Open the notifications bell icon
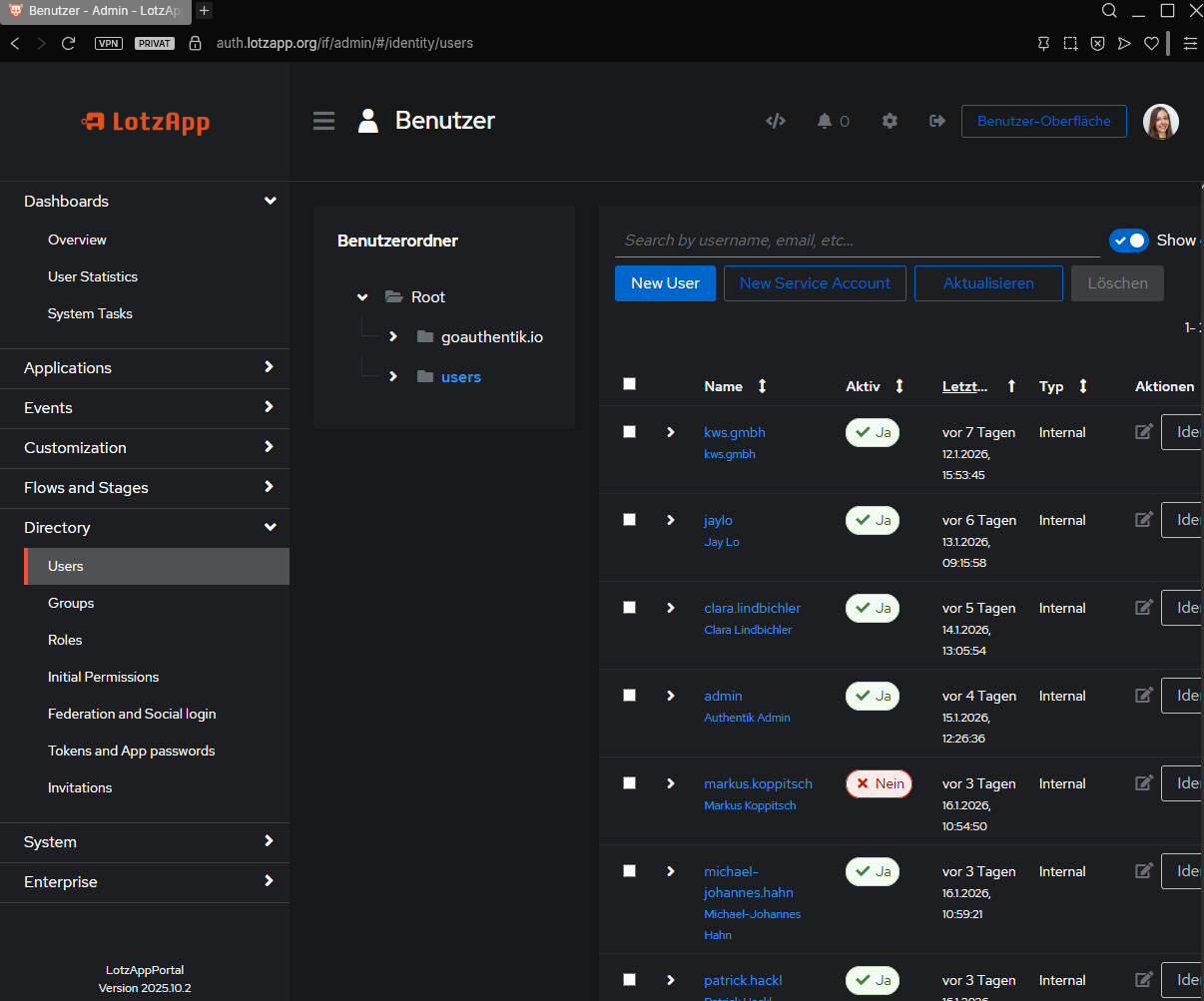 click(825, 121)
